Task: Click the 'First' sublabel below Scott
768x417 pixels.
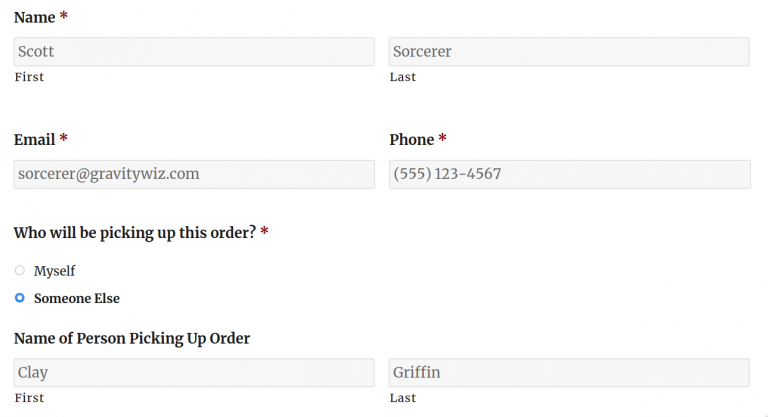Action: coord(29,77)
